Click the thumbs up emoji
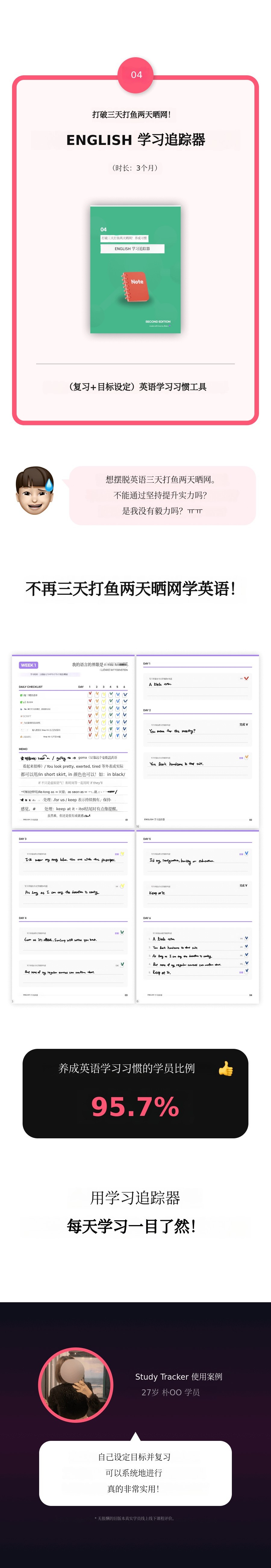The width and height of the screenshot is (271, 1568). [x=226, y=1068]
